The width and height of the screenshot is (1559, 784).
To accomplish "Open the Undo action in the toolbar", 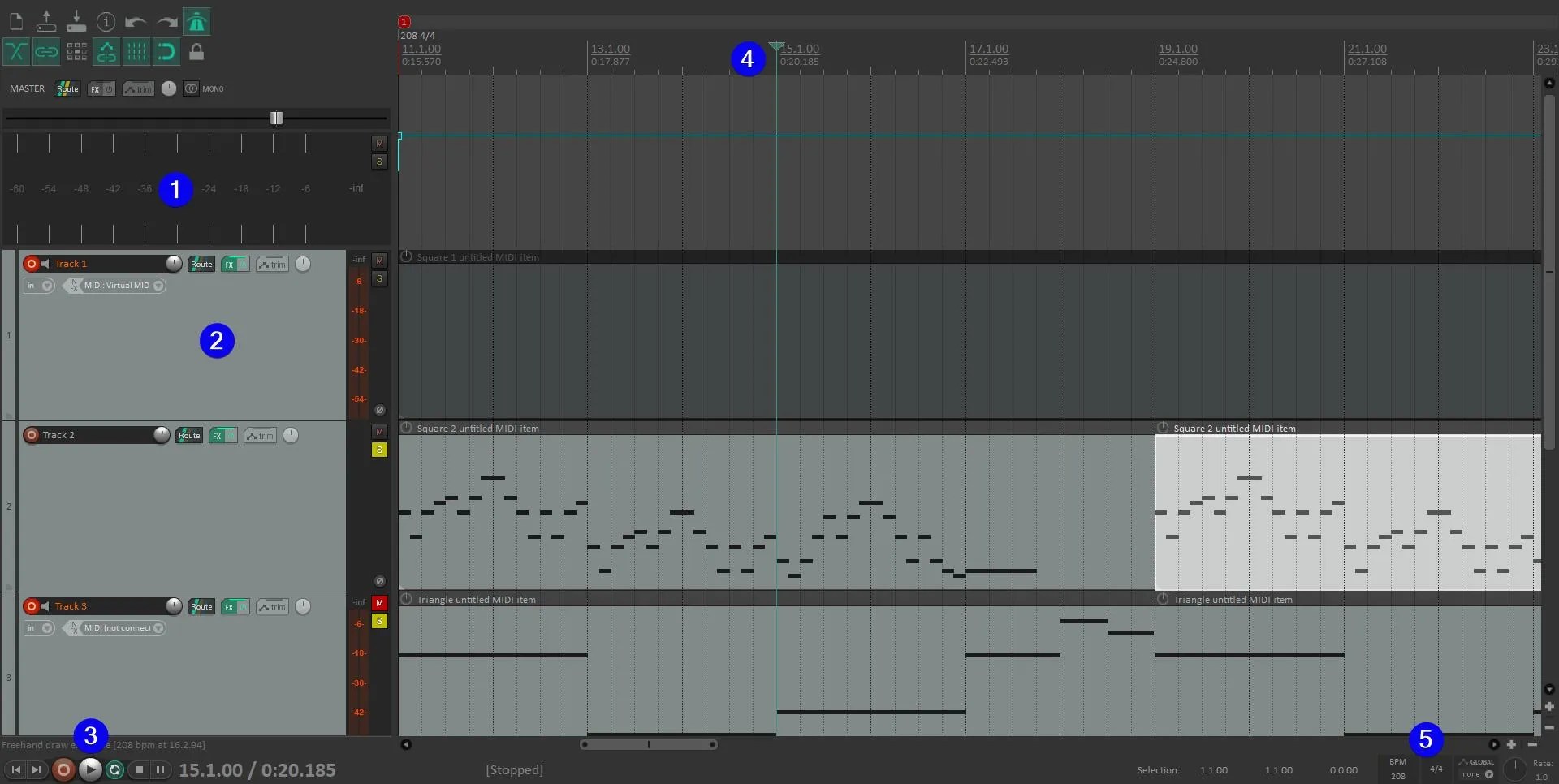I will point(136,22).
